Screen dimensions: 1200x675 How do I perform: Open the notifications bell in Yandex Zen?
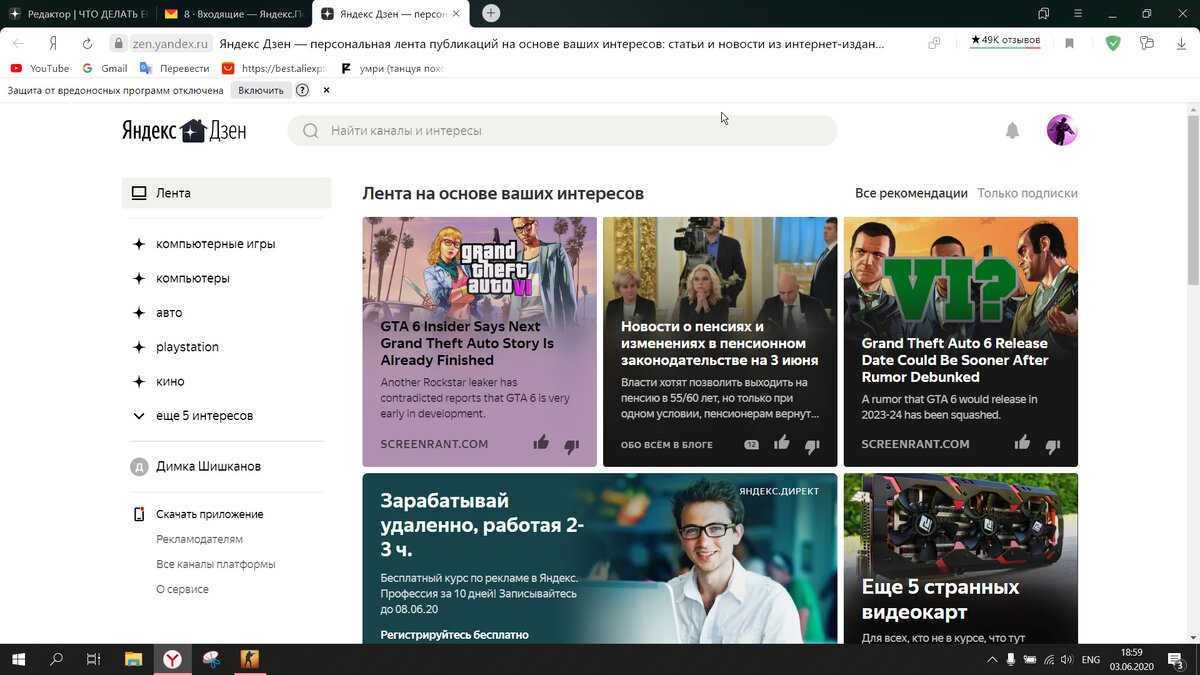[x=1012, y=130]
